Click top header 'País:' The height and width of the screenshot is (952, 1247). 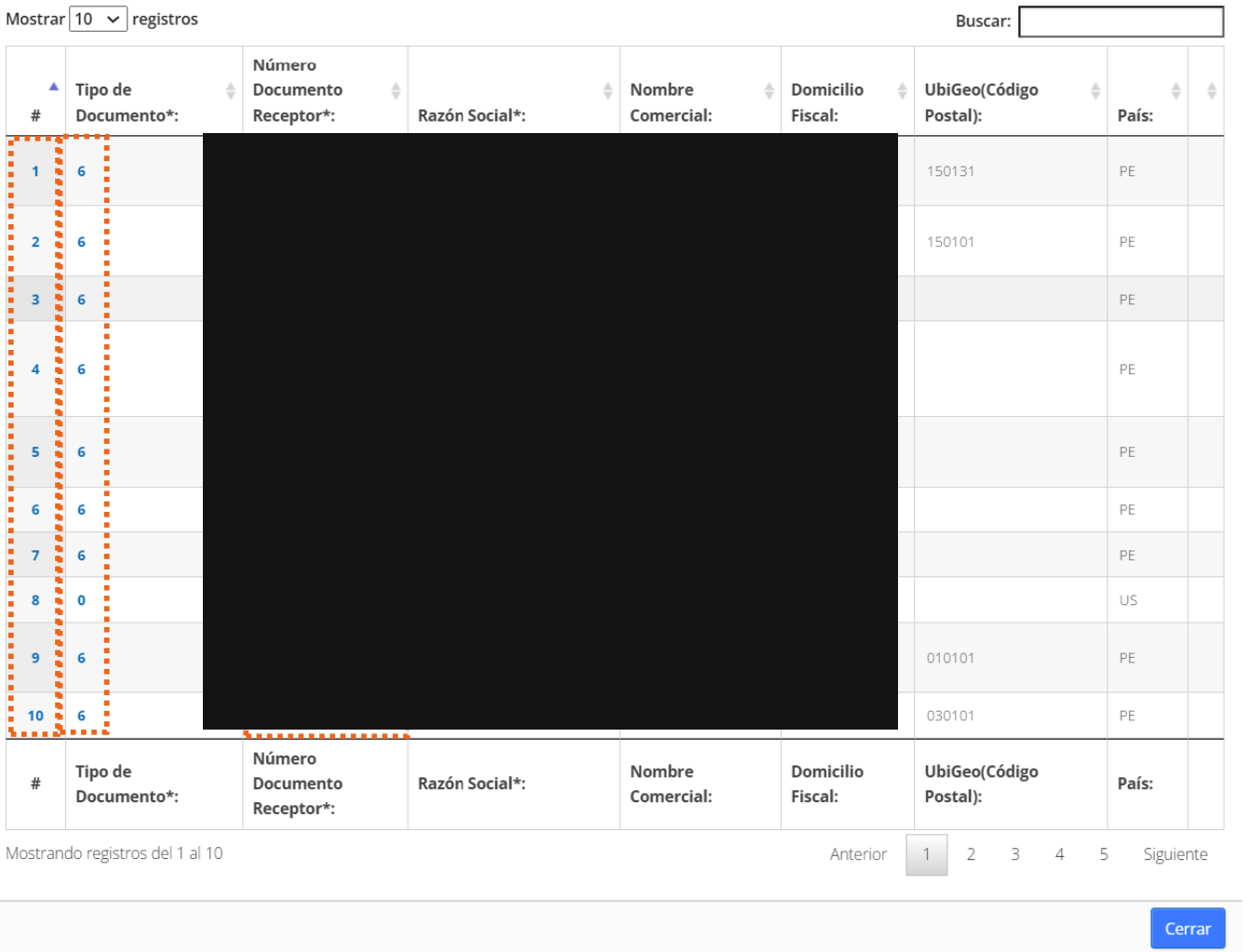1135,115
